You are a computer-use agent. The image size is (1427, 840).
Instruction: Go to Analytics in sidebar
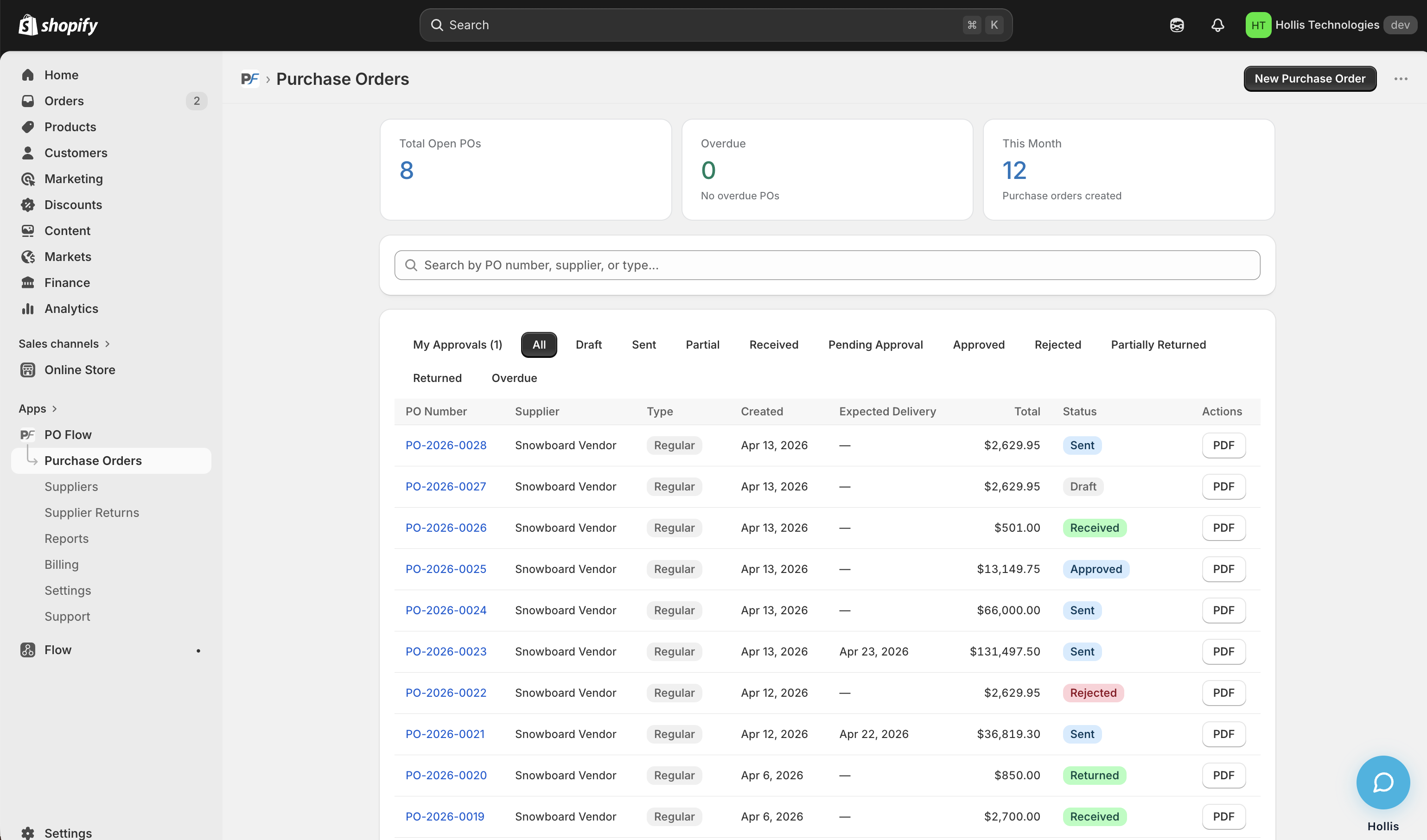tap(71, 308)
